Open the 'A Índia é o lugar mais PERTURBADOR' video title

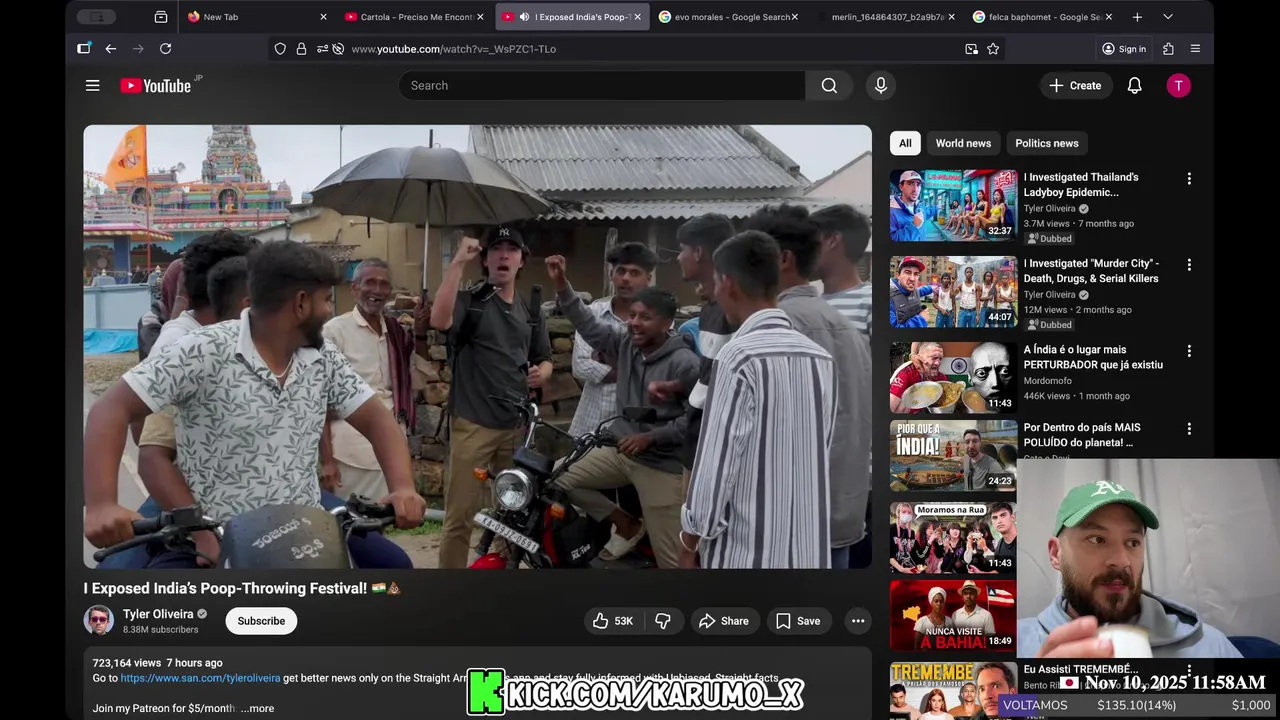(x=1093, y=357)
